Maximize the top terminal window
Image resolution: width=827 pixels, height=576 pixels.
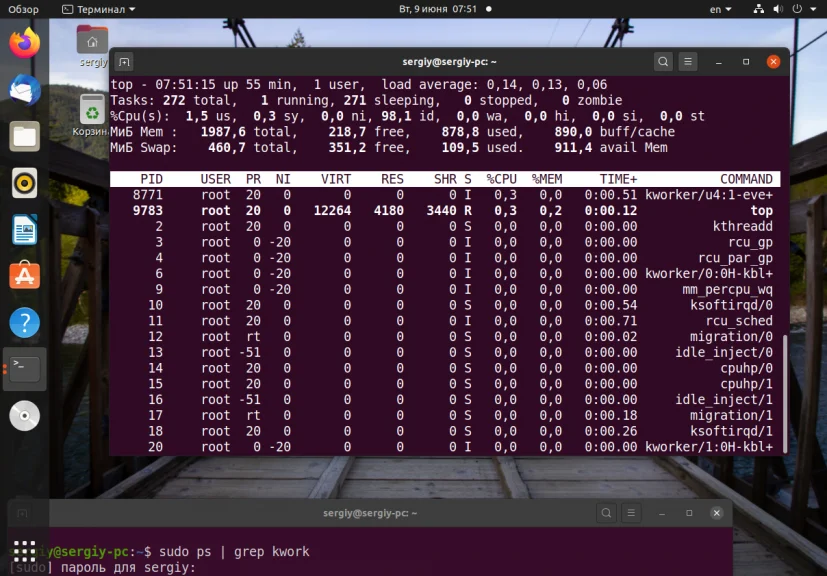[746, 62]
